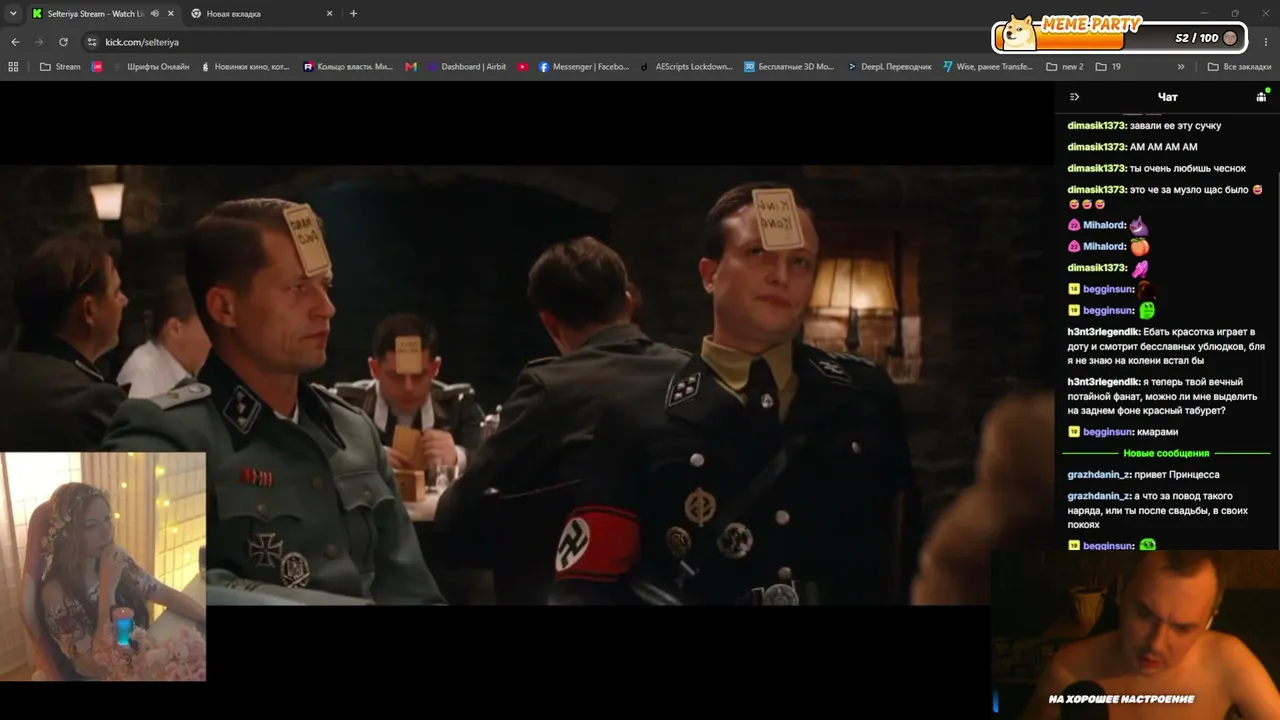Open the DeepL Переводчик bookmark

(889, 67)
